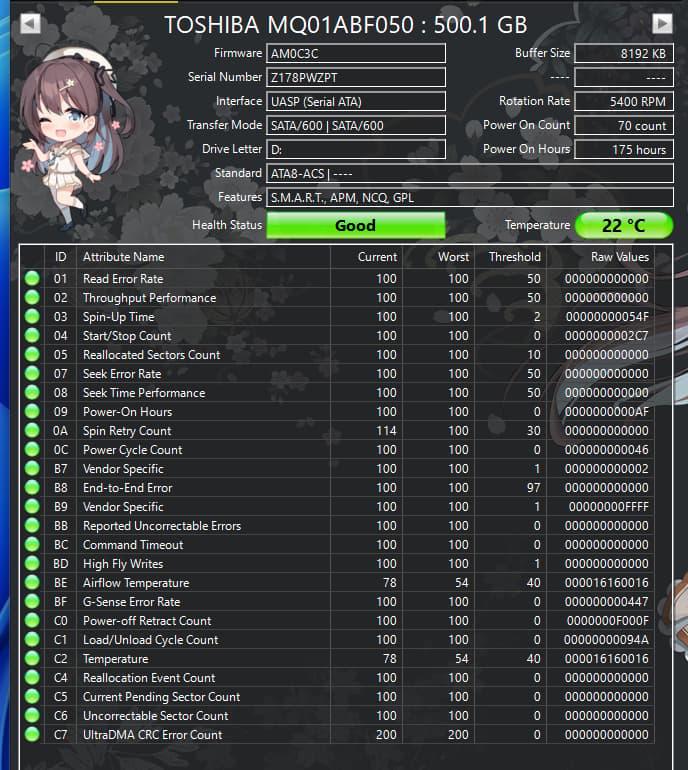Click the Worst column header
Image resolution: width=688 pixels, height=770 pixels.
point(439,257)
